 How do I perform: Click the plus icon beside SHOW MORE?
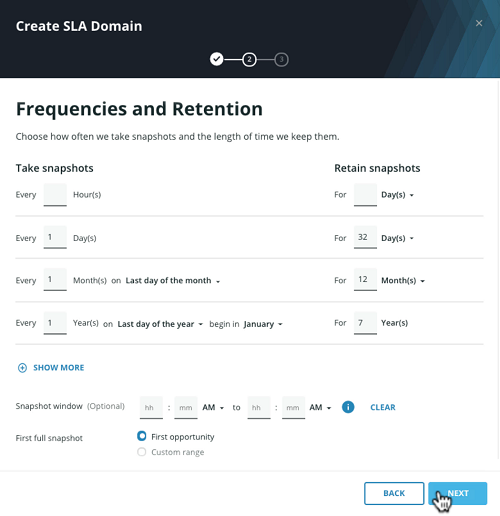22,368
